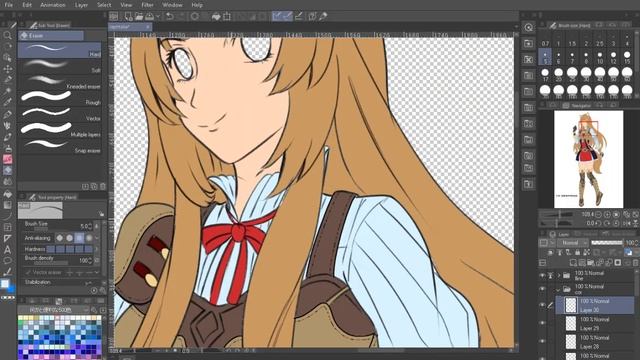
Task: Select the Text tool
Action: tap(7, 249)
